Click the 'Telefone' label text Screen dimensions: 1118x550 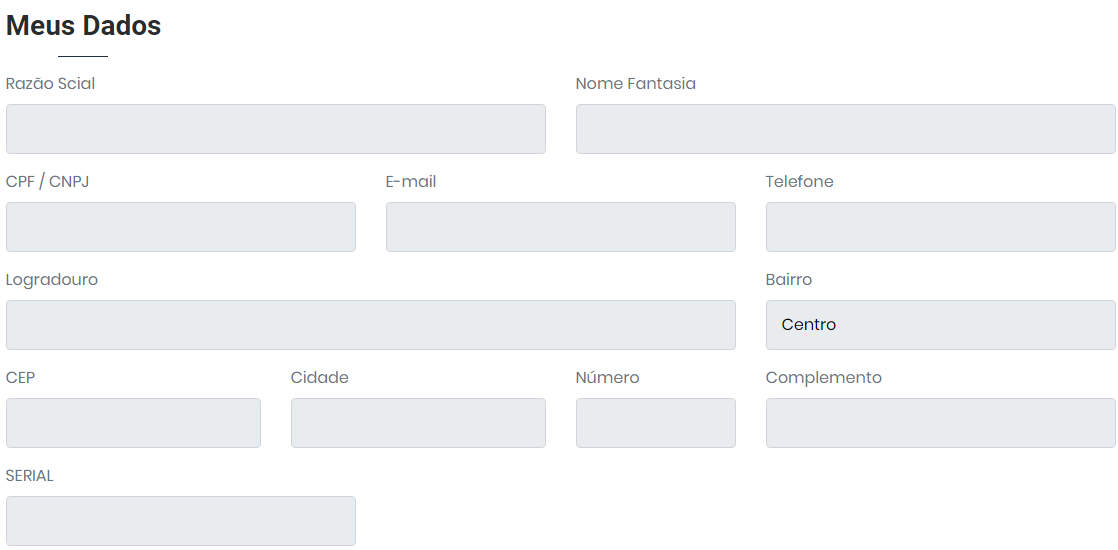(799, 182)
